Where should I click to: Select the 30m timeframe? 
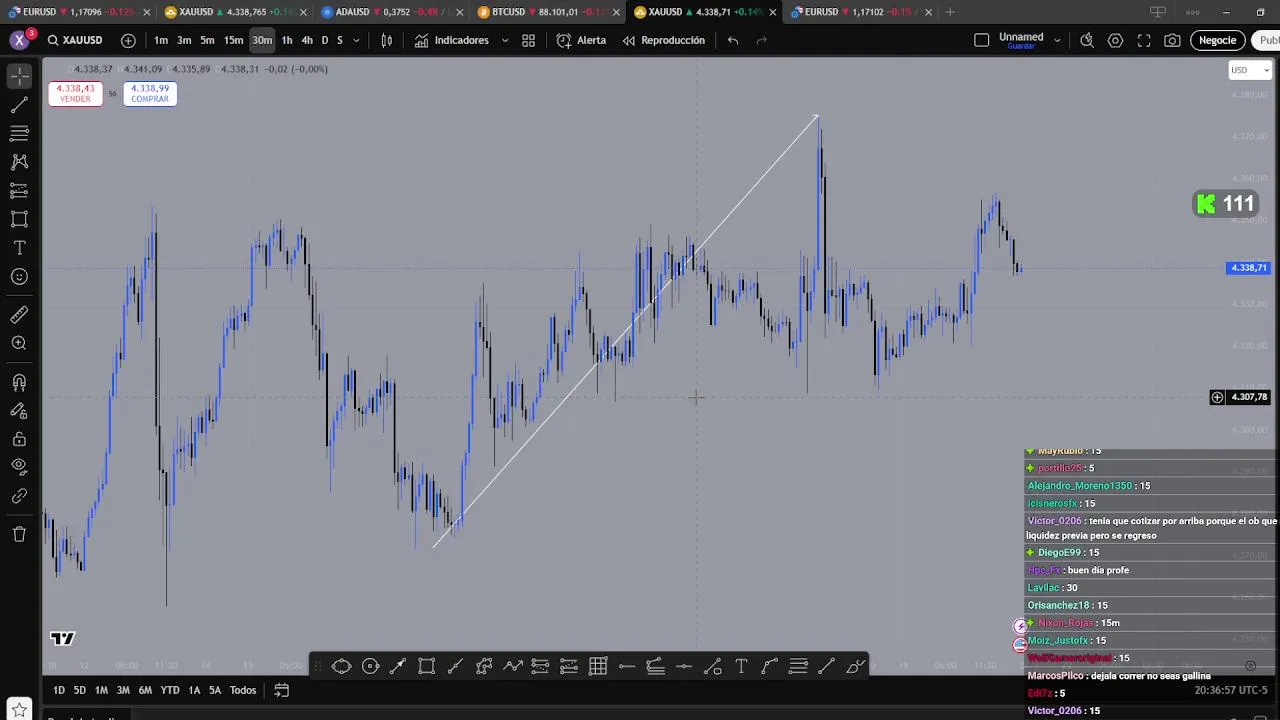pyautogui.click(x=262, y=40)
